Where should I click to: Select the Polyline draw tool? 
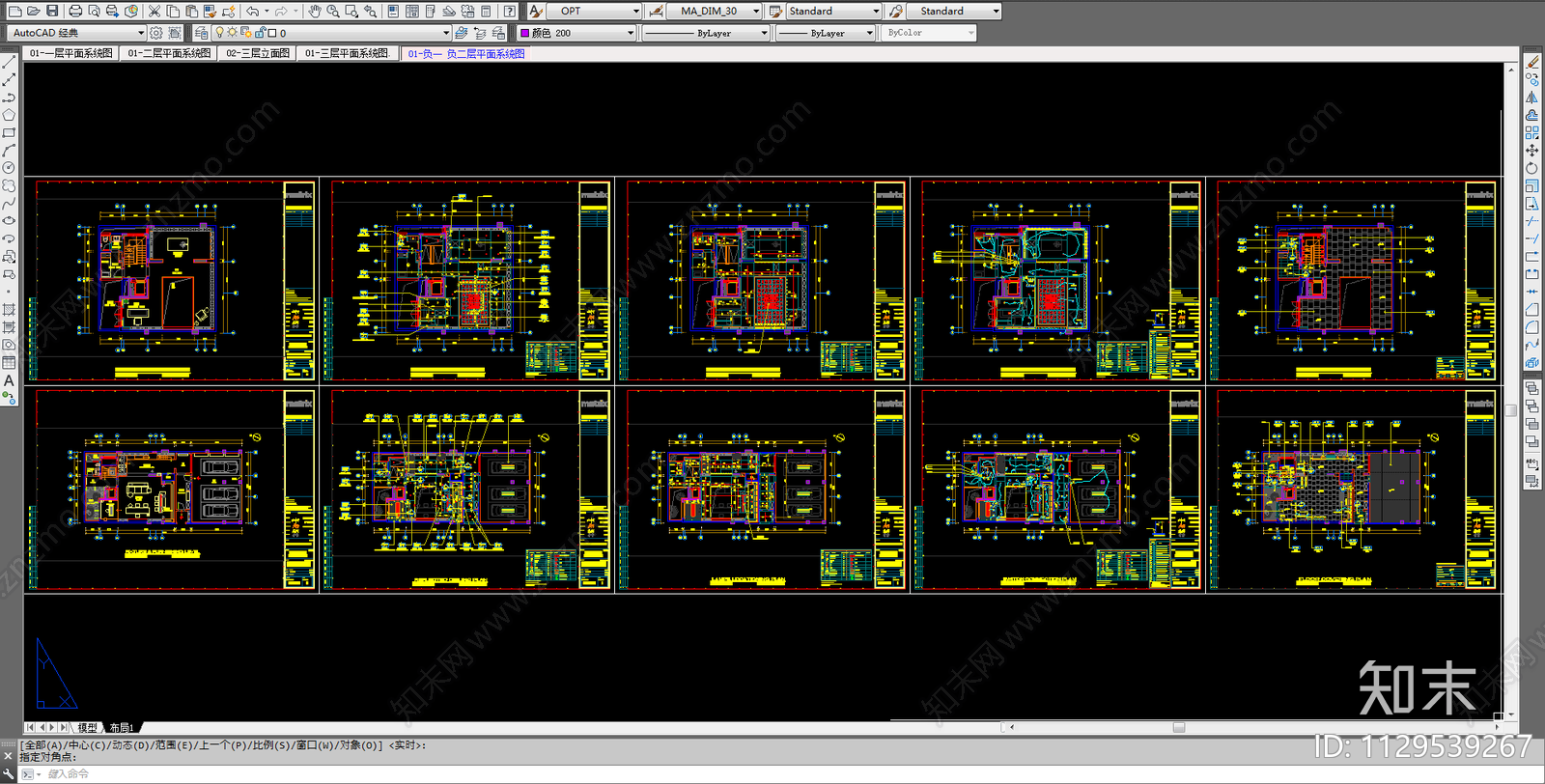click(x=9, y=98)
